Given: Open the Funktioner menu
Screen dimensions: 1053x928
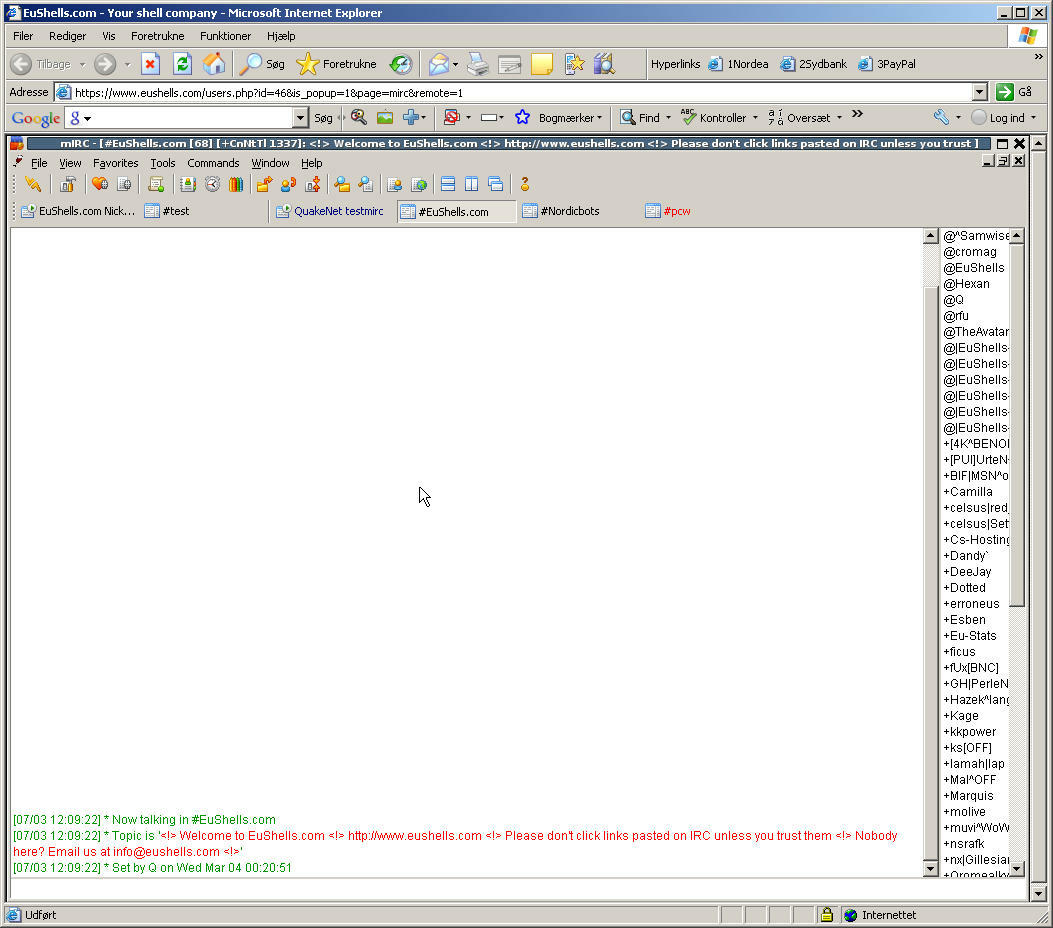Looking at the screenshot, I should coord(226,36).
